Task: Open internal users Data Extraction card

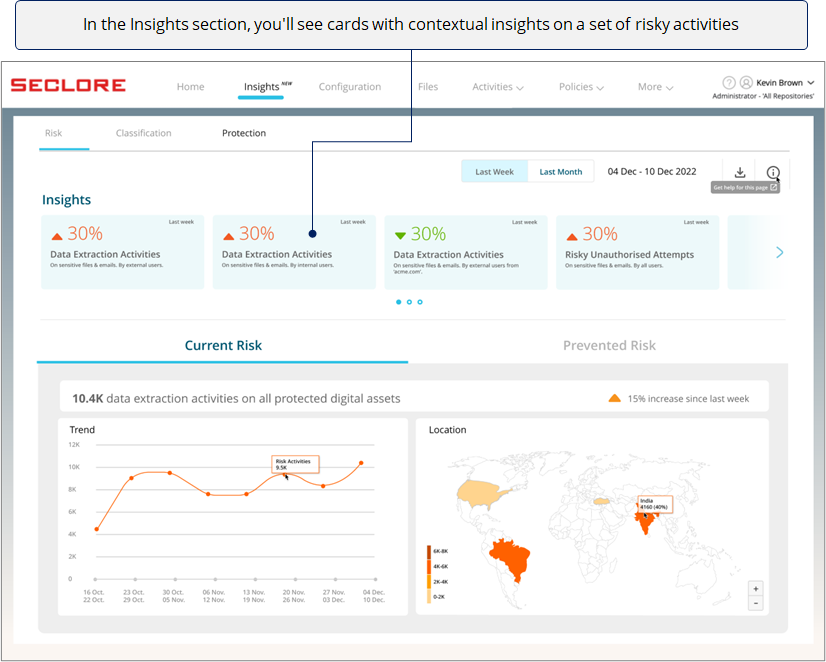Action: [294, 252]
